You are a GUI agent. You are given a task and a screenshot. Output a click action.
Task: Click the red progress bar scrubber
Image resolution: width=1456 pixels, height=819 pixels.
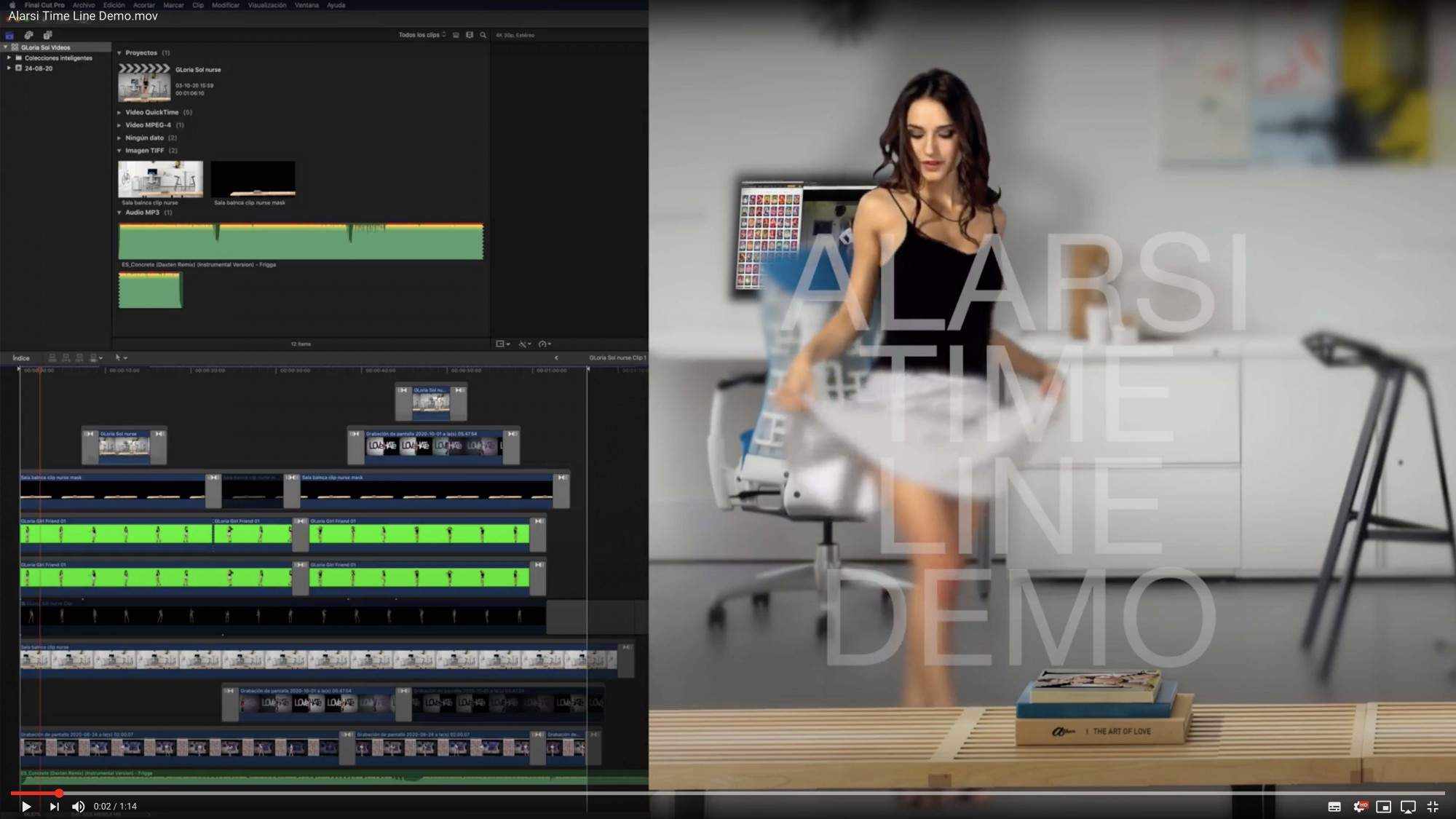(59, 793)
